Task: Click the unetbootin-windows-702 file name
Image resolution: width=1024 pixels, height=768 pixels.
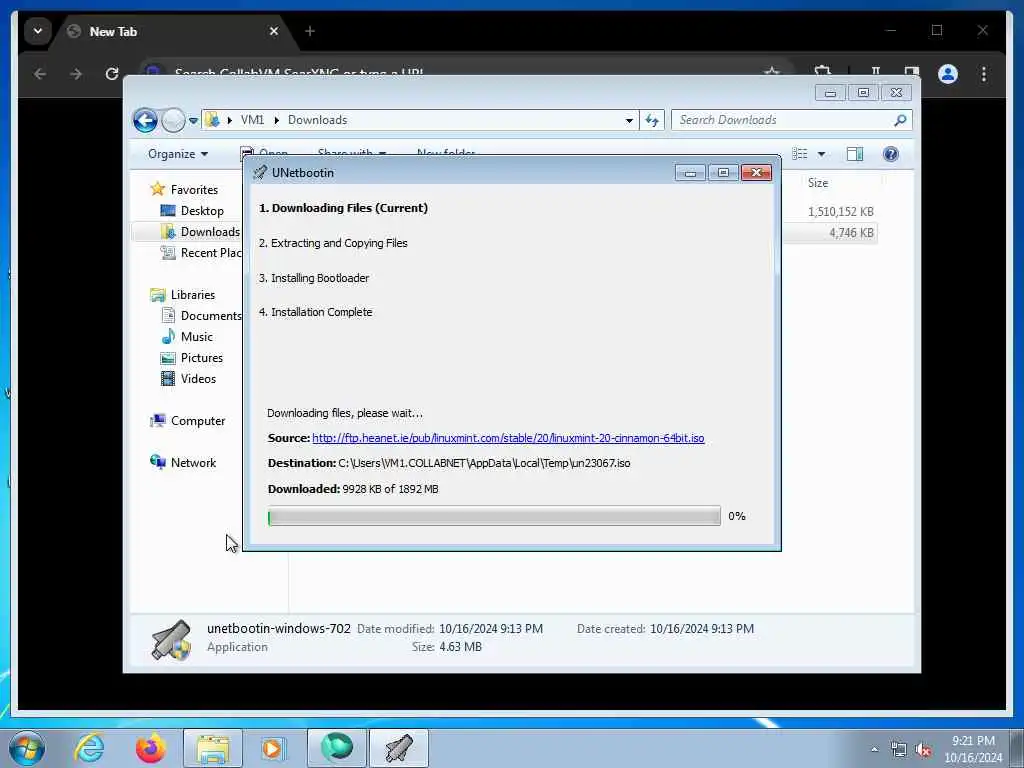Action: [x=279, y=628]
